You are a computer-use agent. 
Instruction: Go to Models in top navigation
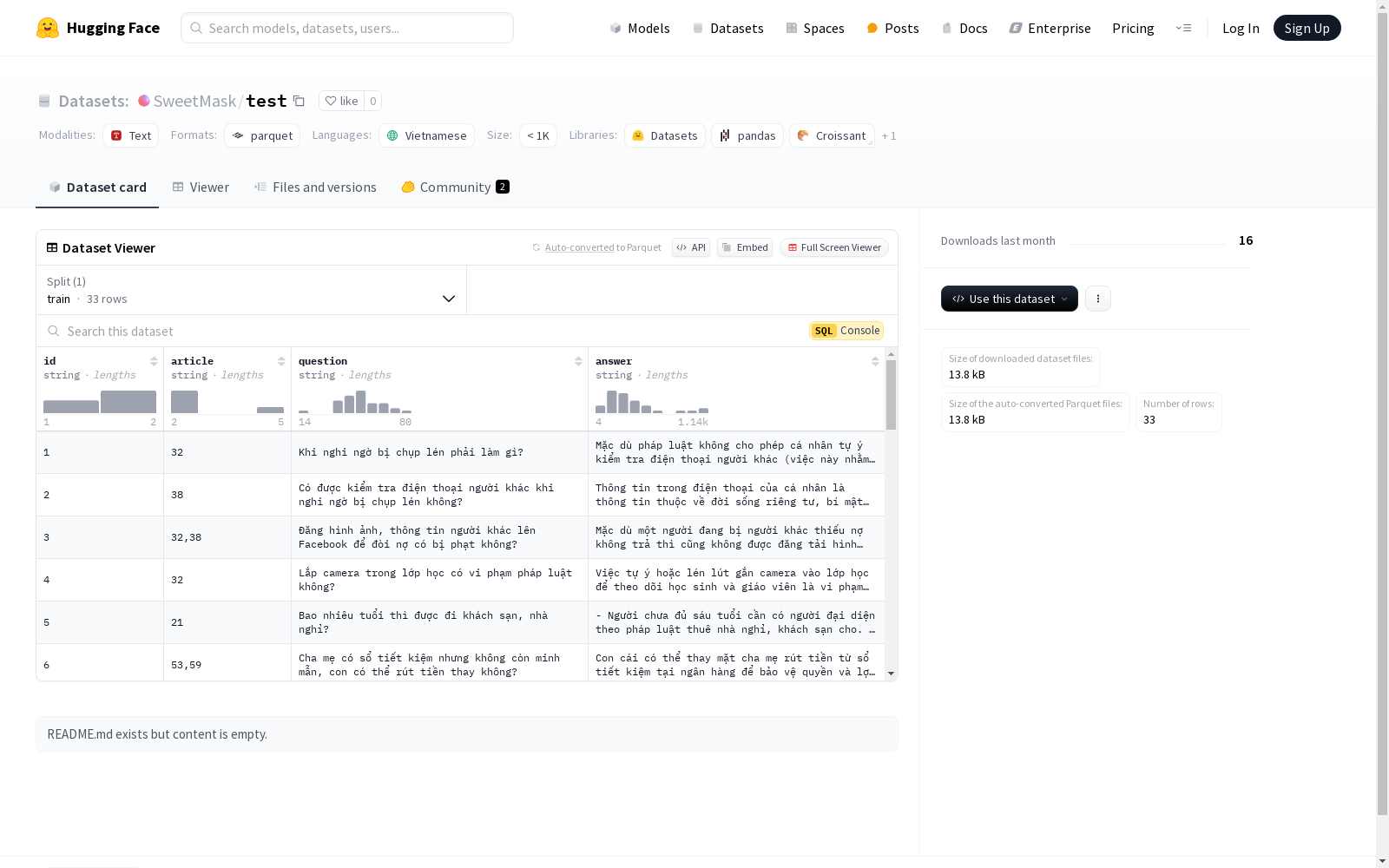tap(640, 28)
